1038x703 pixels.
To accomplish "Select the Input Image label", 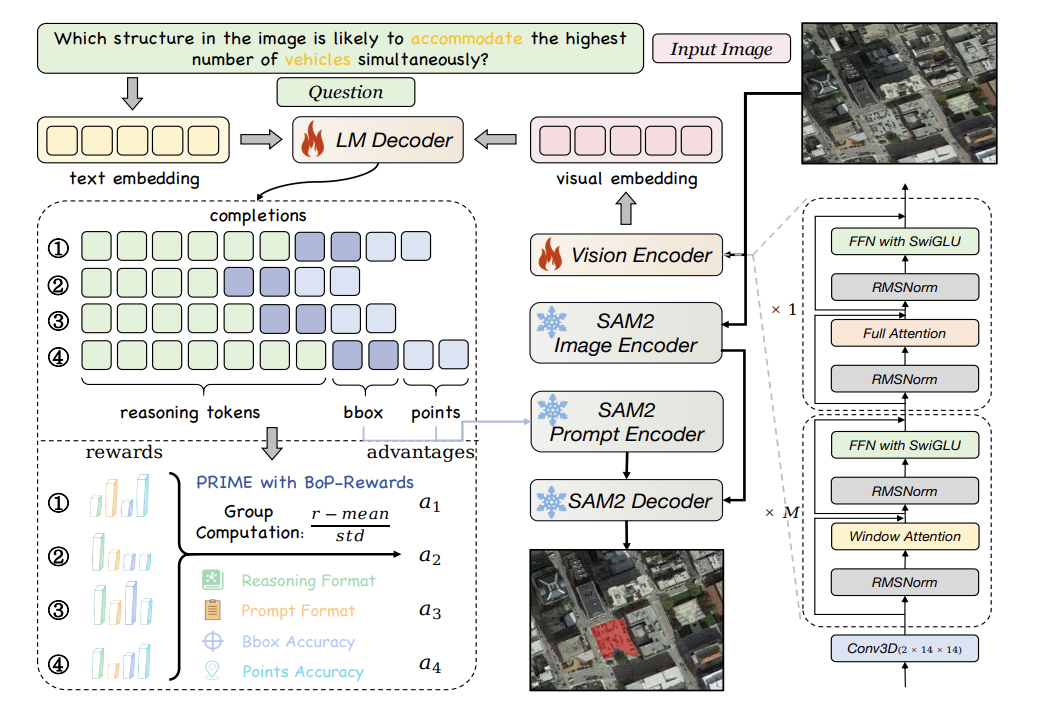I will [720, 49].
